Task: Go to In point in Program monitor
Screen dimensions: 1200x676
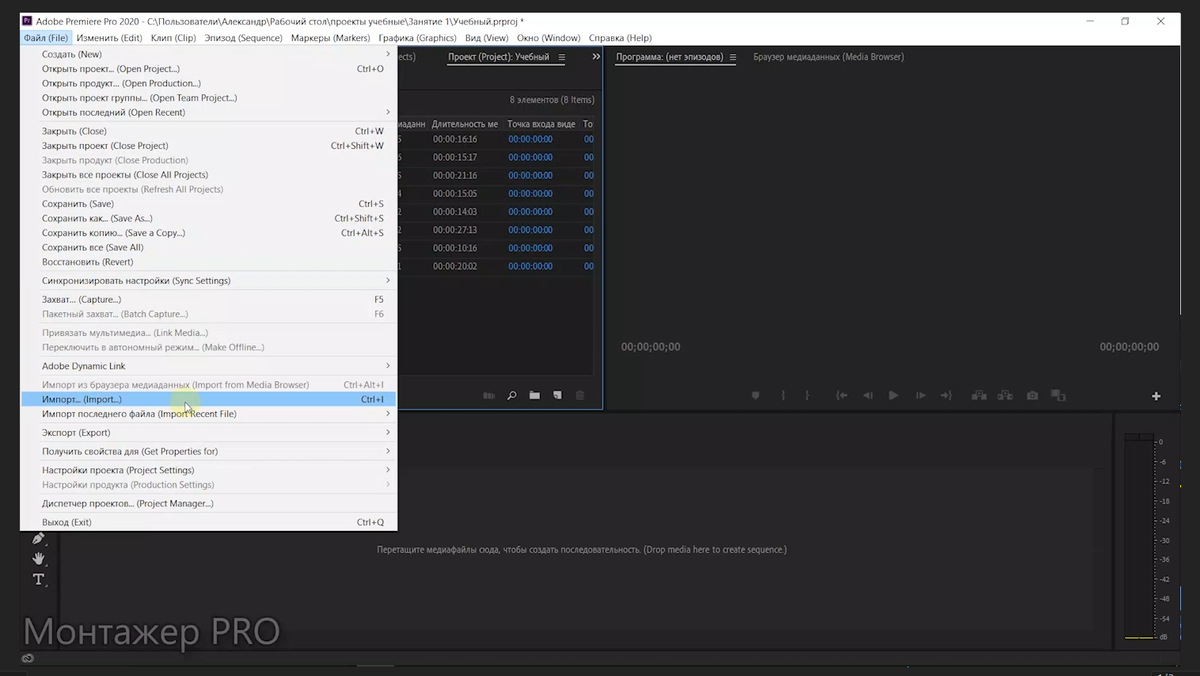Action: pyautogui.click(x=842, y=396)
